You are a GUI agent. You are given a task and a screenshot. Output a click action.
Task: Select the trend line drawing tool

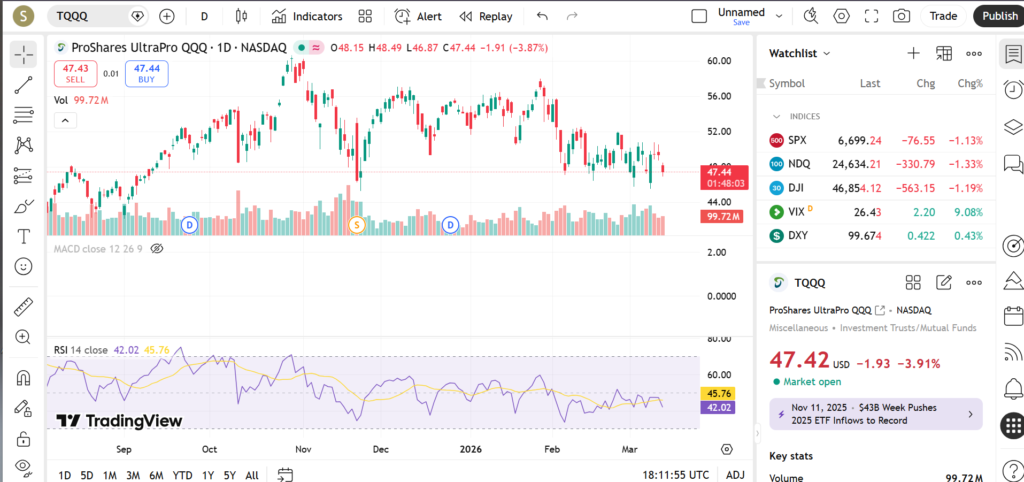pos(24,86)
